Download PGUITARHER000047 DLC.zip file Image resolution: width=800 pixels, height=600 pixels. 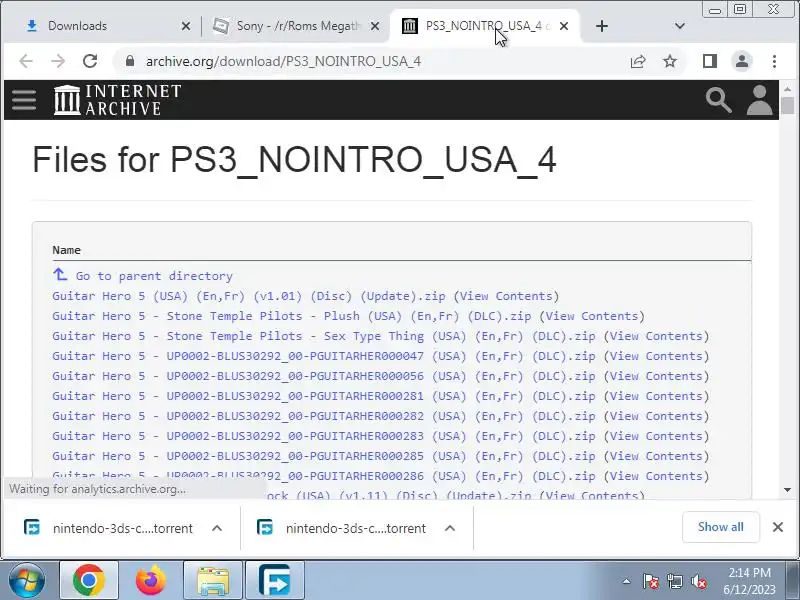[323, 356]
